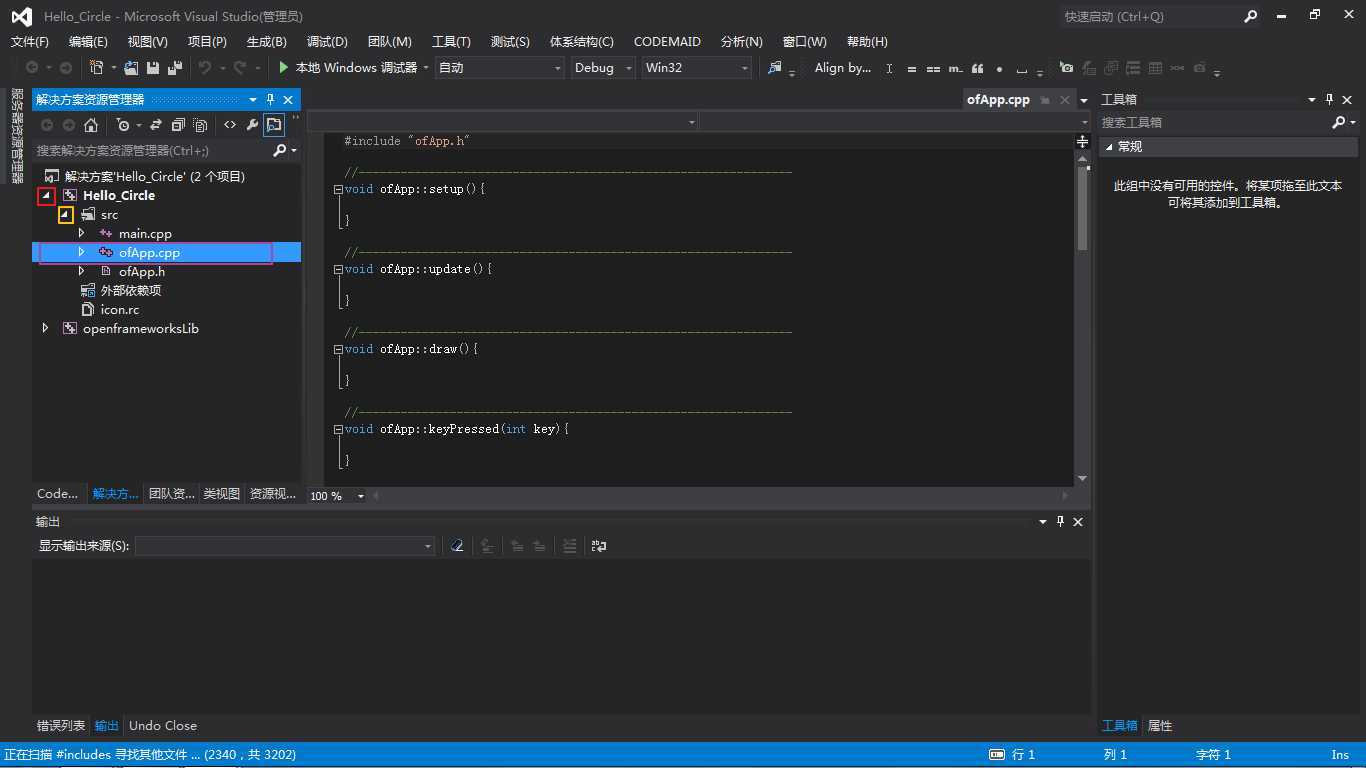The image size is (1366, 768).
Task: Pin the Solution Explorer panel
Action: click(x=270, y=100)
